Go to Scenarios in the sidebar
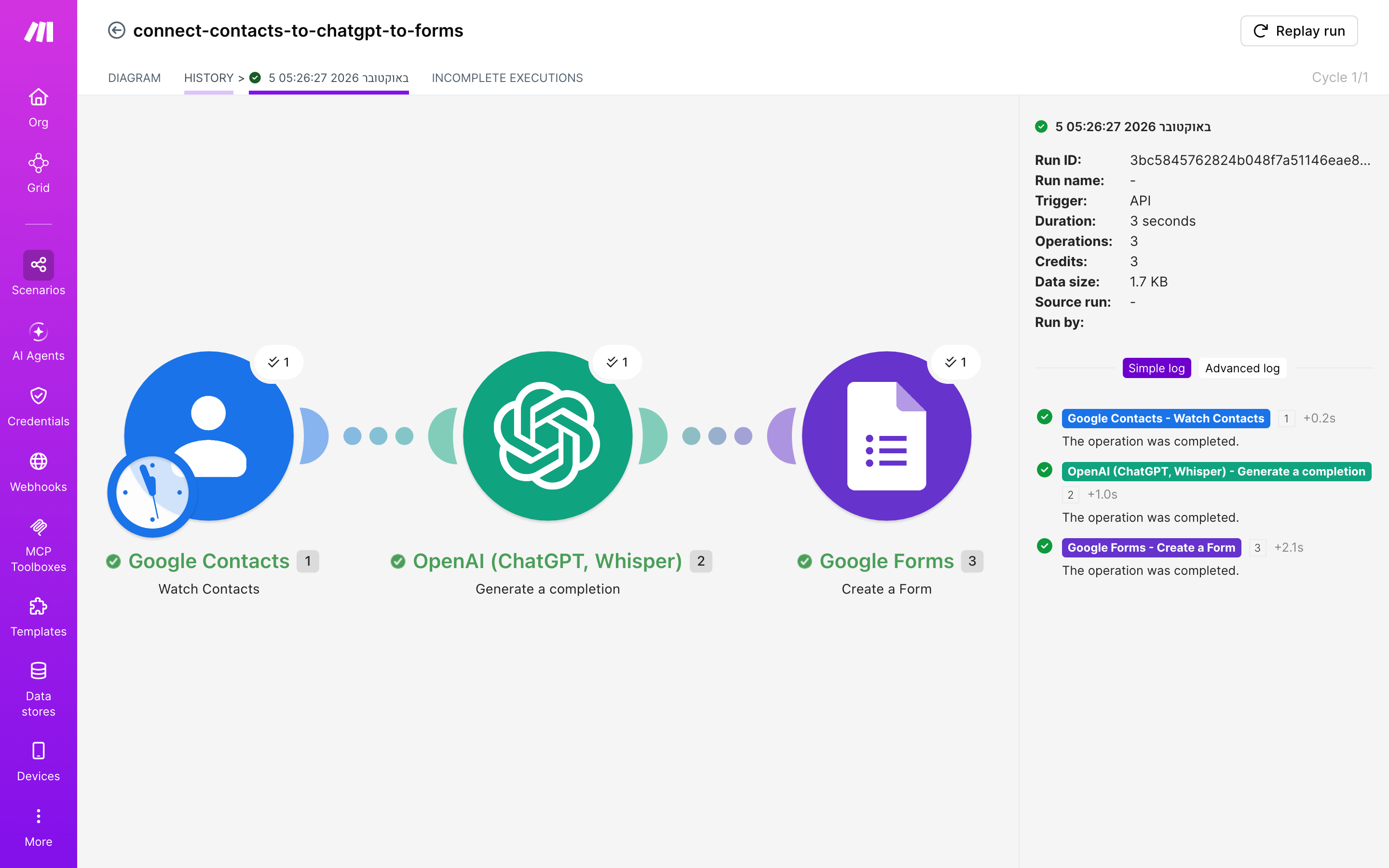The image size is (1389, 868). click(39, 273)
